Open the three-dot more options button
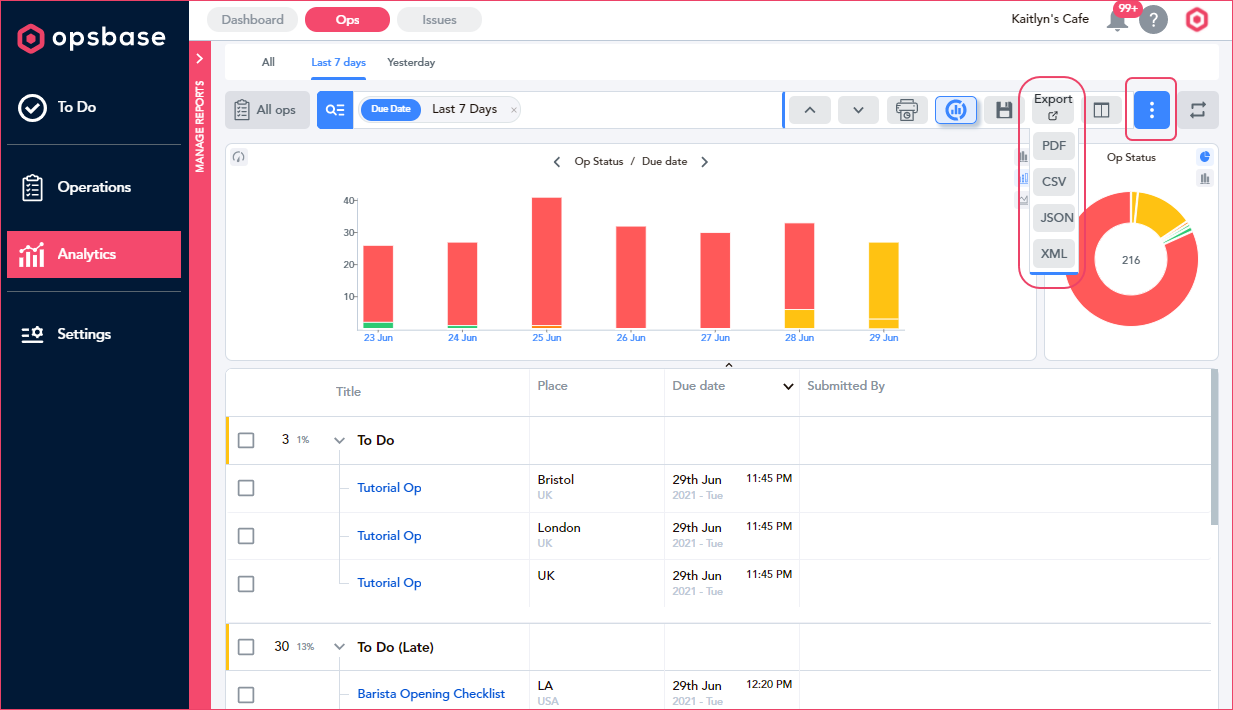The width and height of the screenshot is (1233, 710). pyautogui.click(x=1152, y=110)
